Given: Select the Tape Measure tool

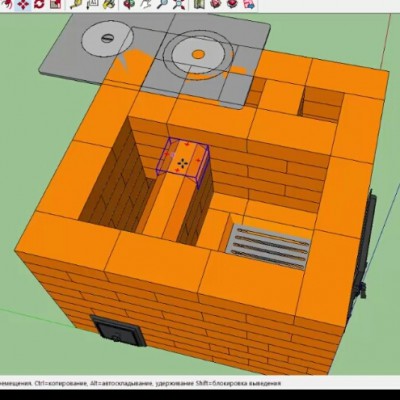Looking at the screenshot, I should 76,4.
